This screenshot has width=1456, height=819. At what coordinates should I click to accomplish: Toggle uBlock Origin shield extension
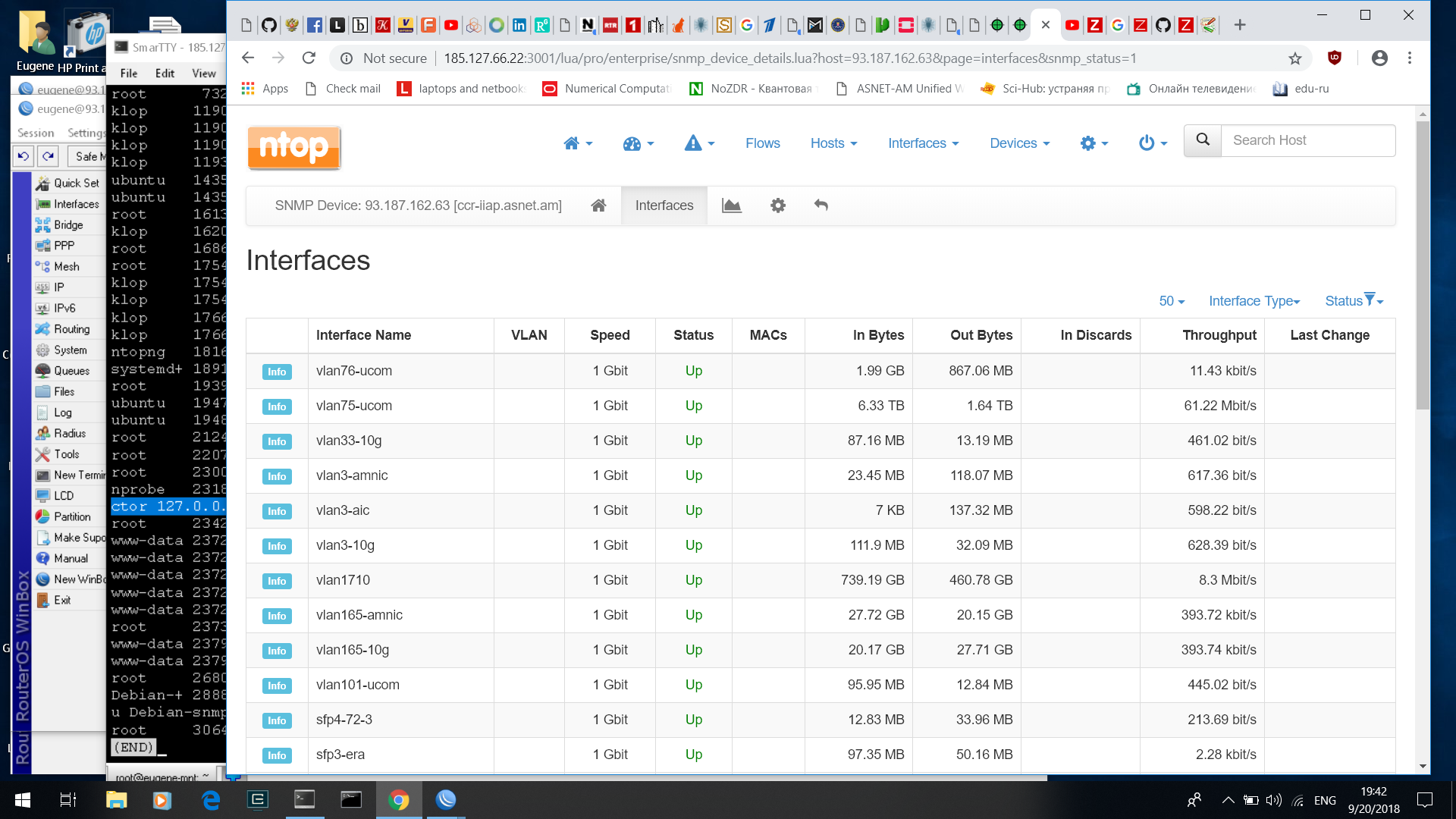point(1335,58)
